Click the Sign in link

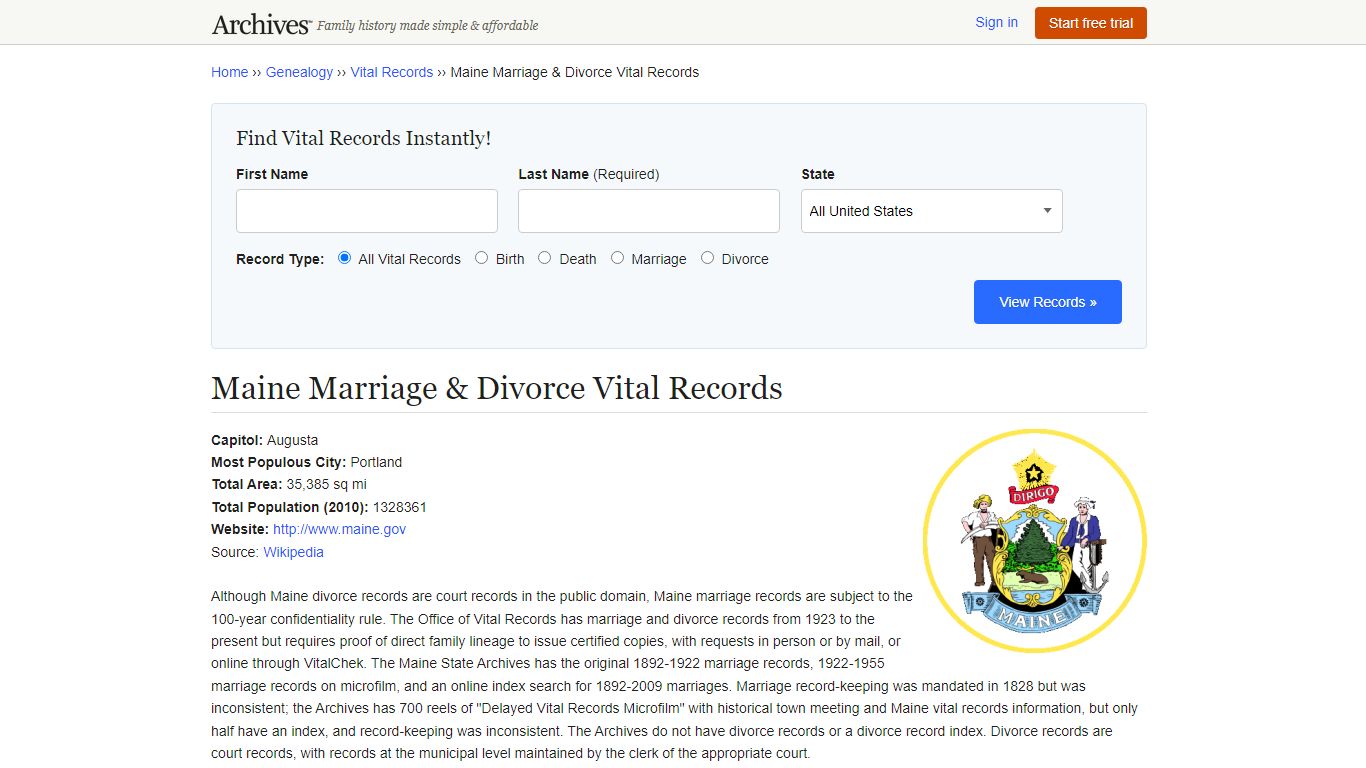[996, 22]
